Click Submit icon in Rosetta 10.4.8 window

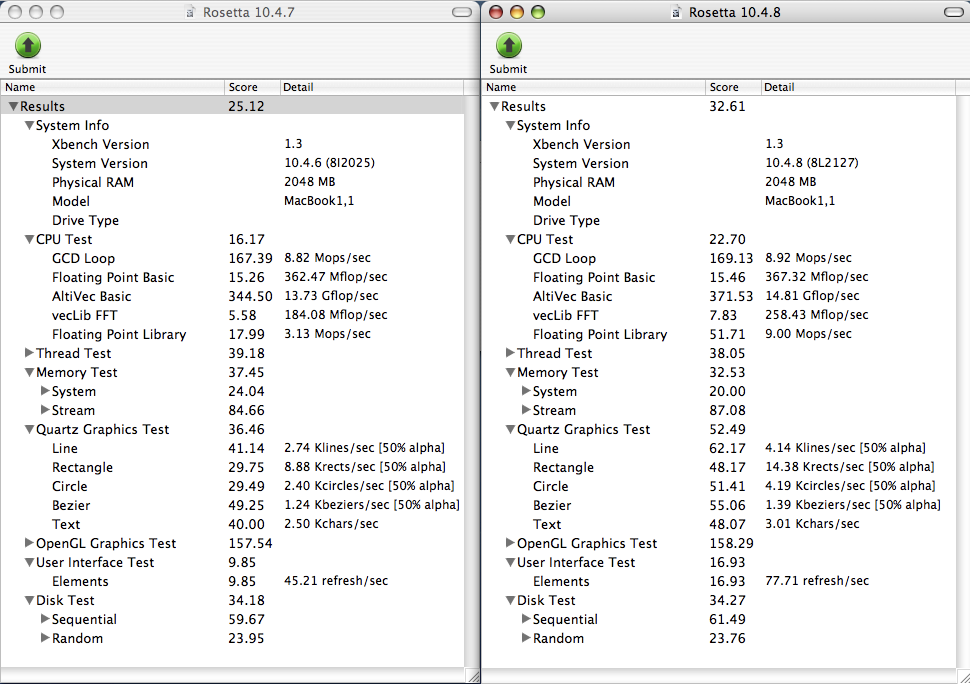[509, 45]
